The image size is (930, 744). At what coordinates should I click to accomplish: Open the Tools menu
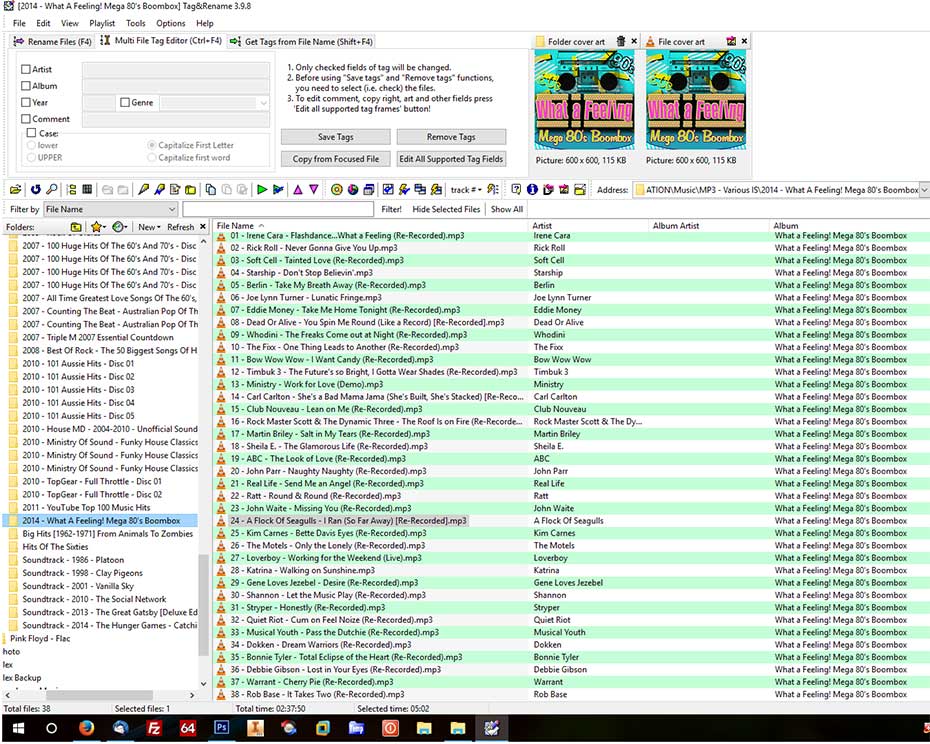tap(135, 23)
